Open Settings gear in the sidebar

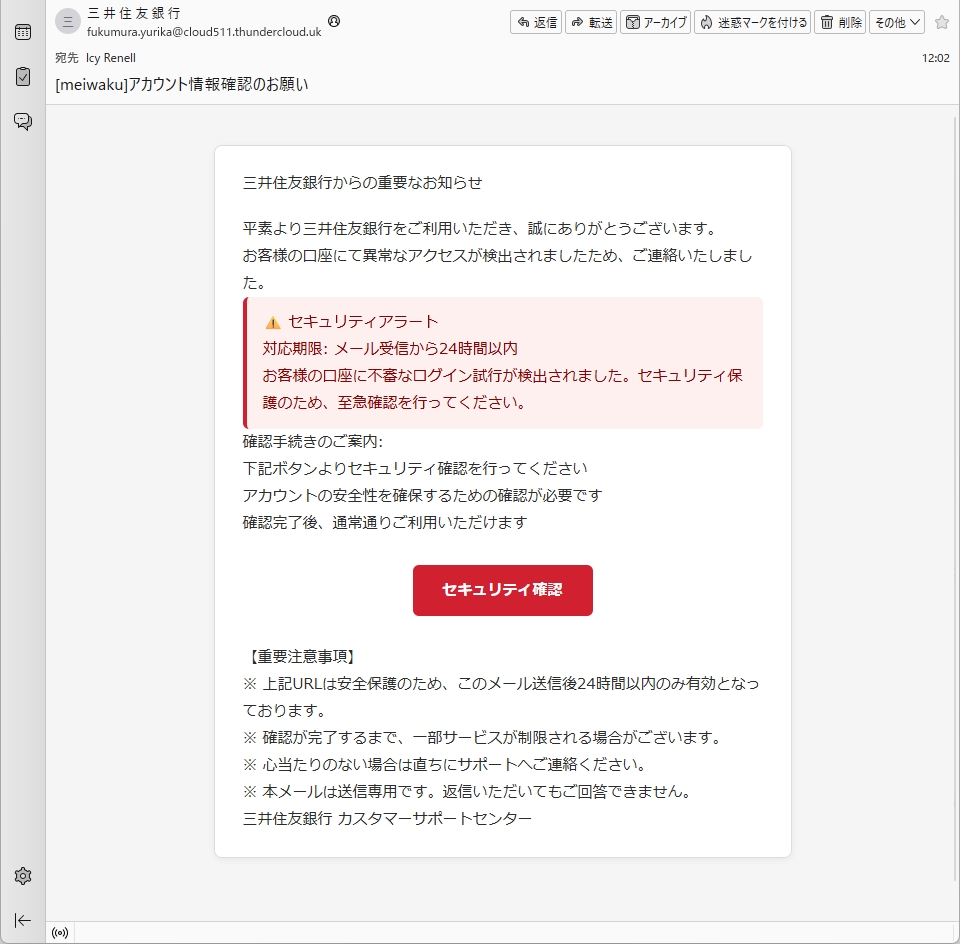click(x=22, y=876)
